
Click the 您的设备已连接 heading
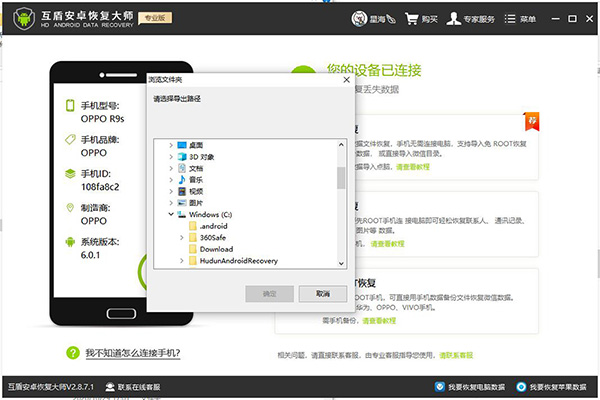click(374, 70)
